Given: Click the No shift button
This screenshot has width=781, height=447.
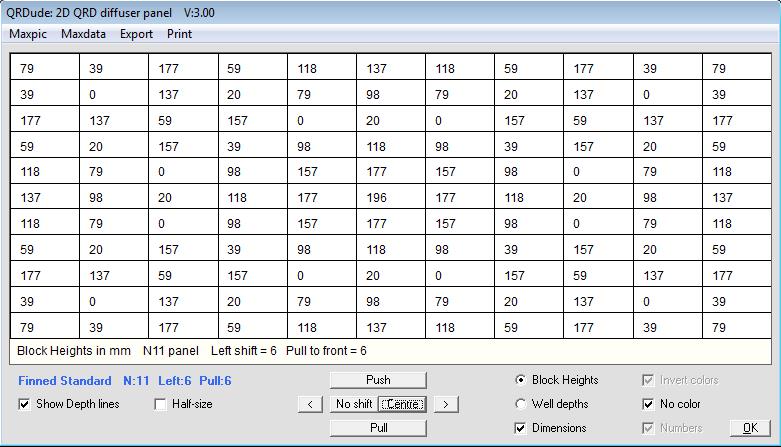Looking at the screenshot, I should [354, 404].
